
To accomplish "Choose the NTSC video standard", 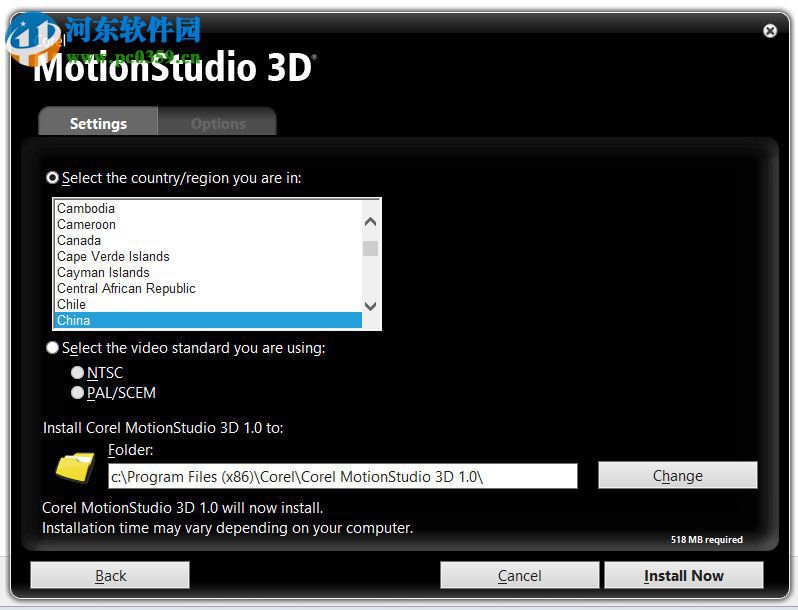I will coord(77,372).
